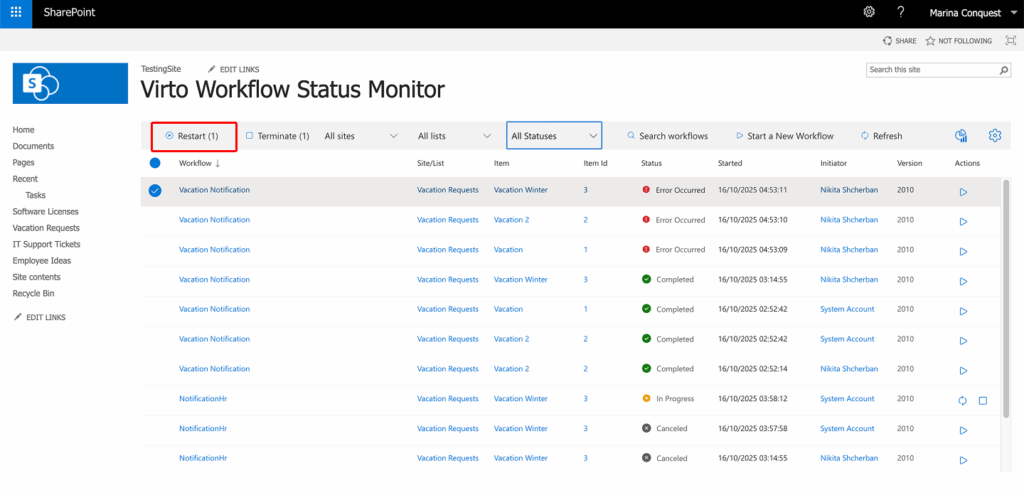Open the TestingSite breadcrumb link
This screenshot has width=1024, height=493.
(x=161, y=69)
